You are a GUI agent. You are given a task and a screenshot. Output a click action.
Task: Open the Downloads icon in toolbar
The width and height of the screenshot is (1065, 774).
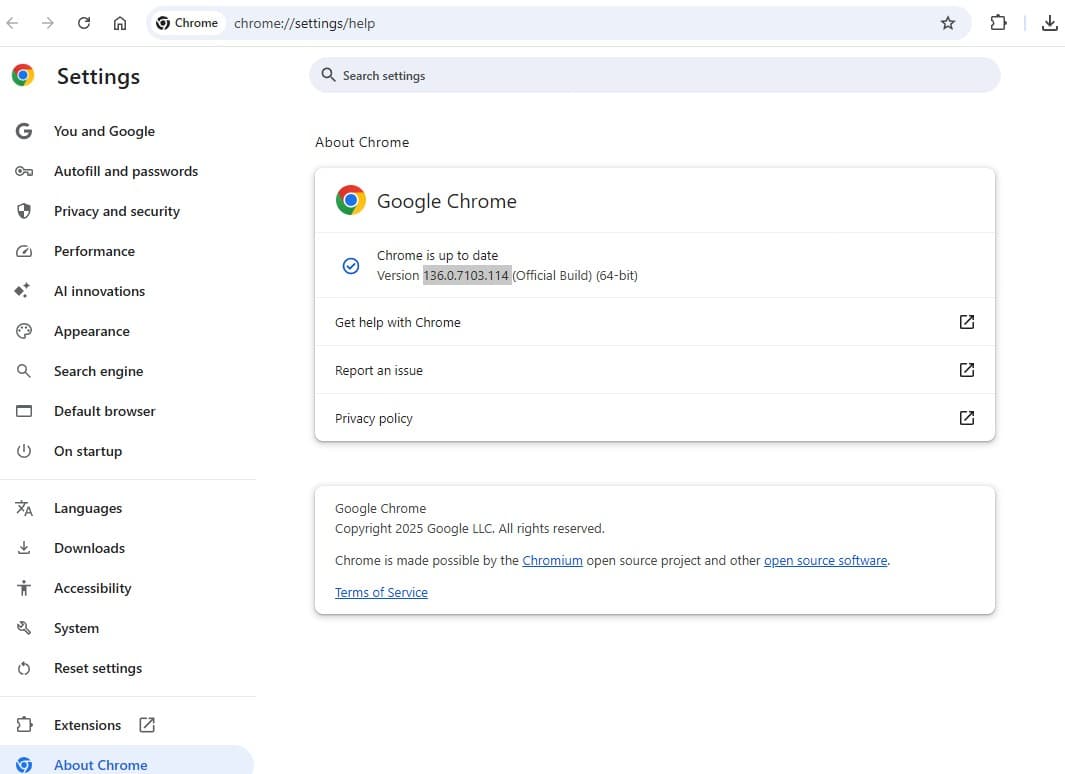(x=1049, y=23)
